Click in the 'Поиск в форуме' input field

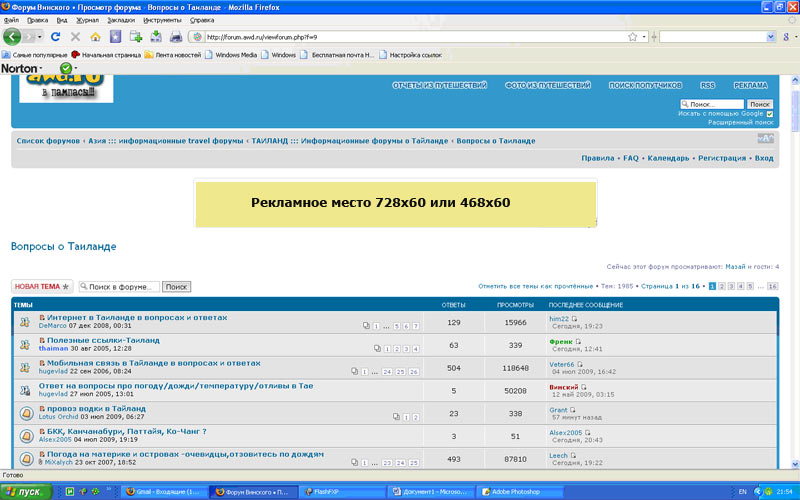tap(119, 287)
